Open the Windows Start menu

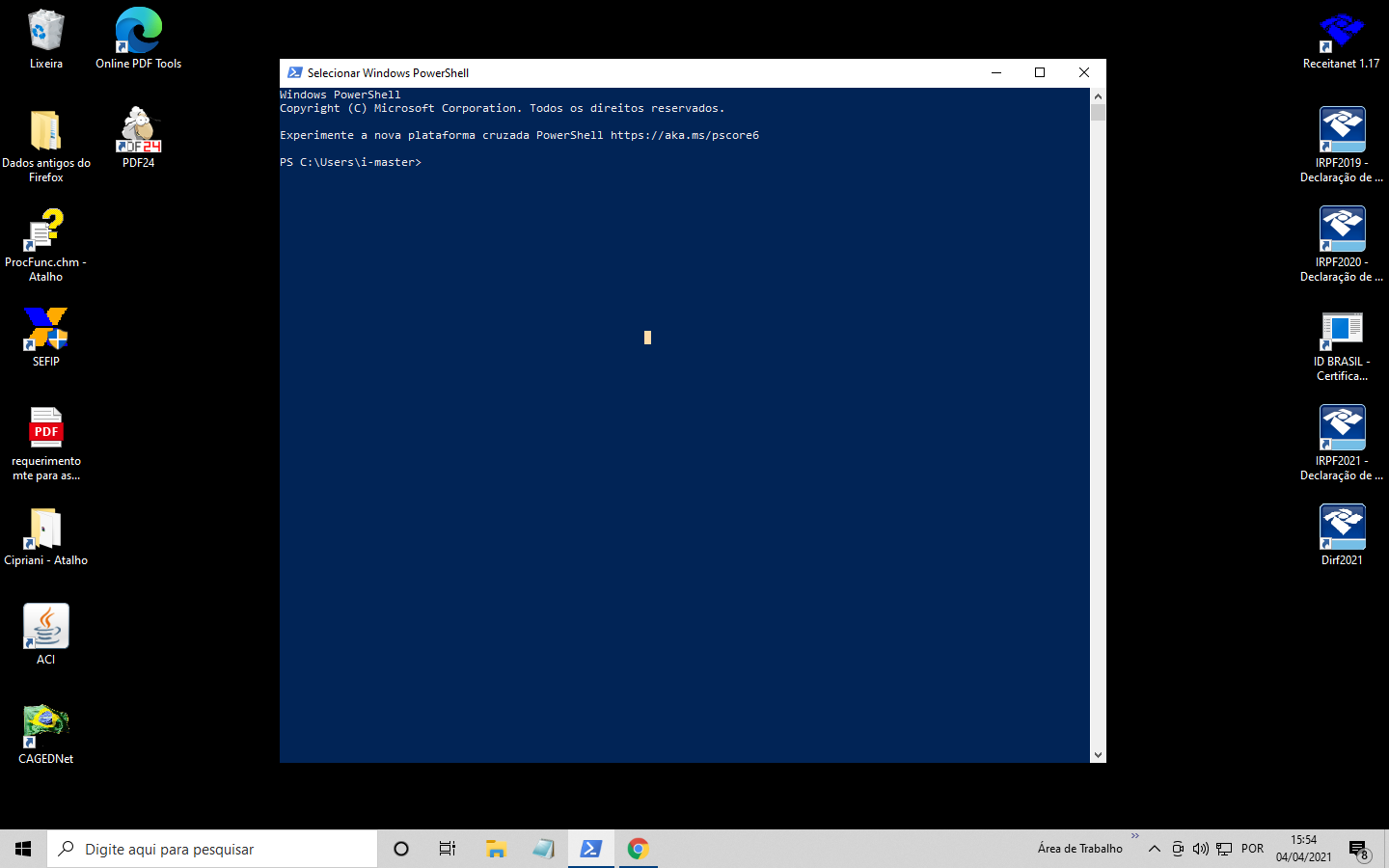23,849
